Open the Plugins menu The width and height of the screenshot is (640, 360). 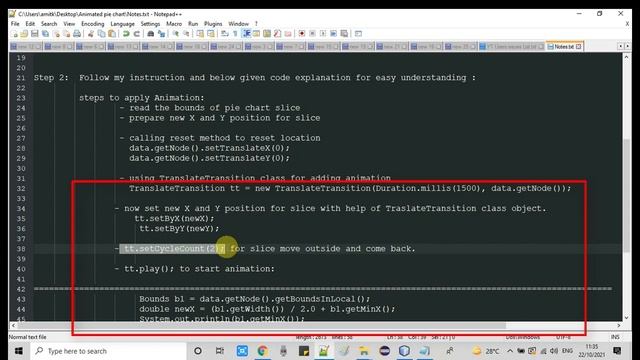pos(213,24)
